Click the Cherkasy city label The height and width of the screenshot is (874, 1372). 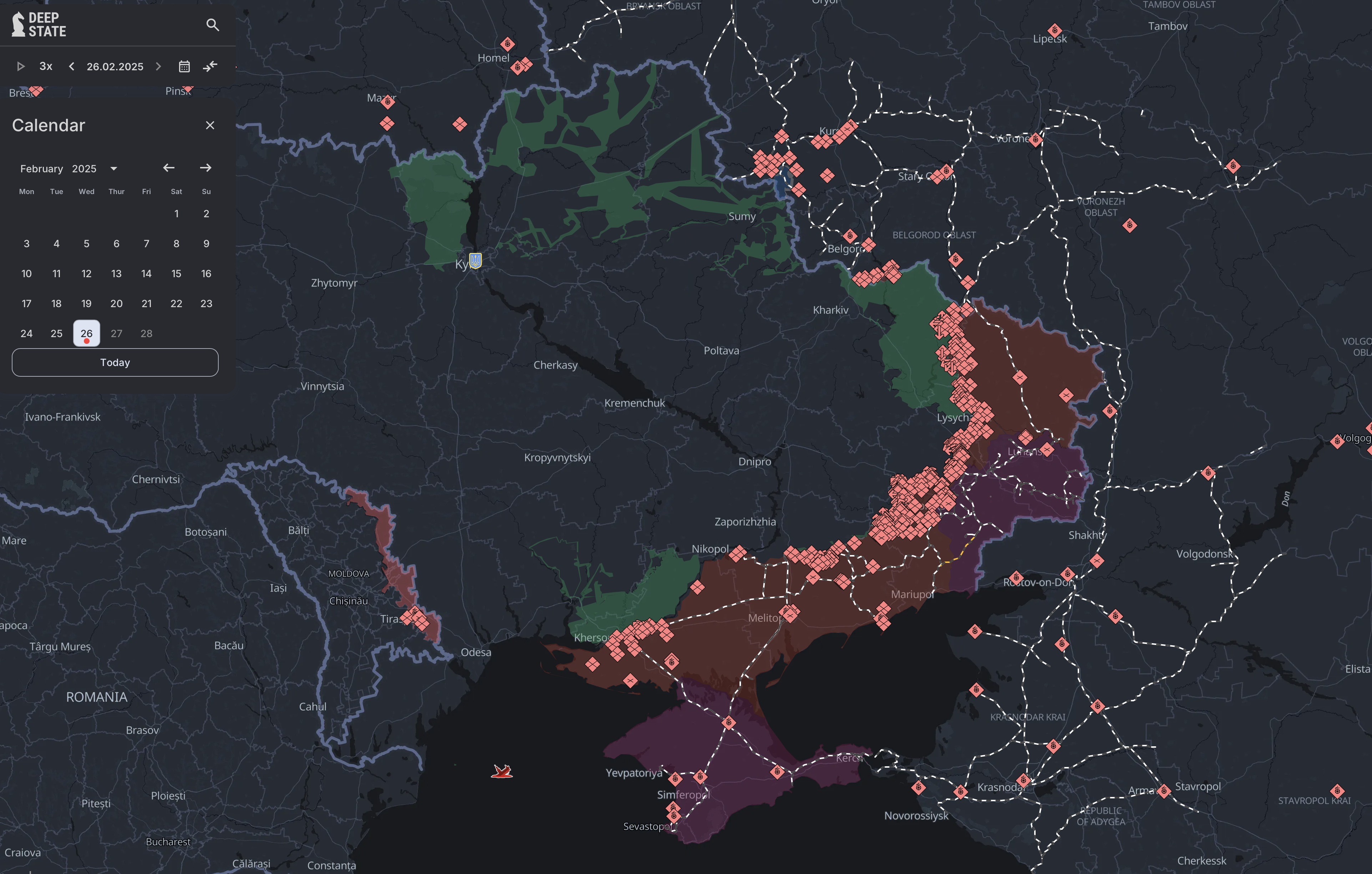click(x=555, y=365)
